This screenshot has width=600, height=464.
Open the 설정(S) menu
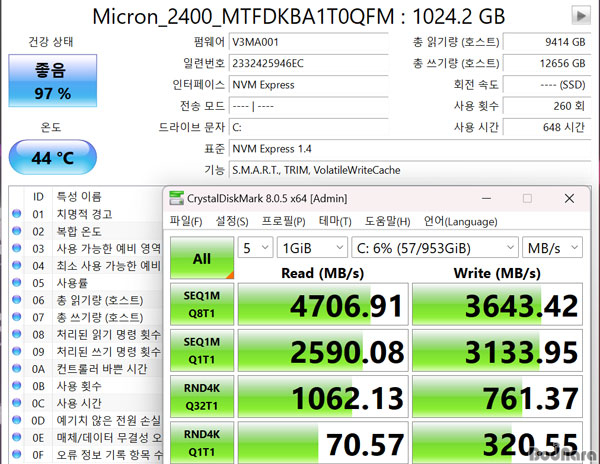point(232,221)
